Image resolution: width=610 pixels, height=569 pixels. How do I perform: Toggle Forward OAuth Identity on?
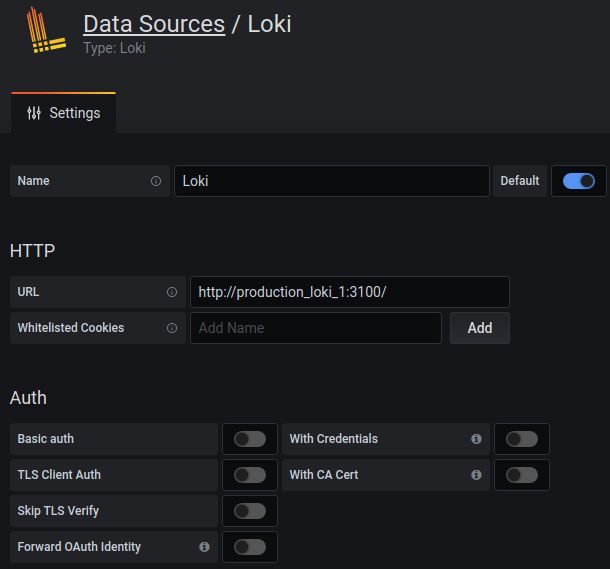tap(250, 546)
